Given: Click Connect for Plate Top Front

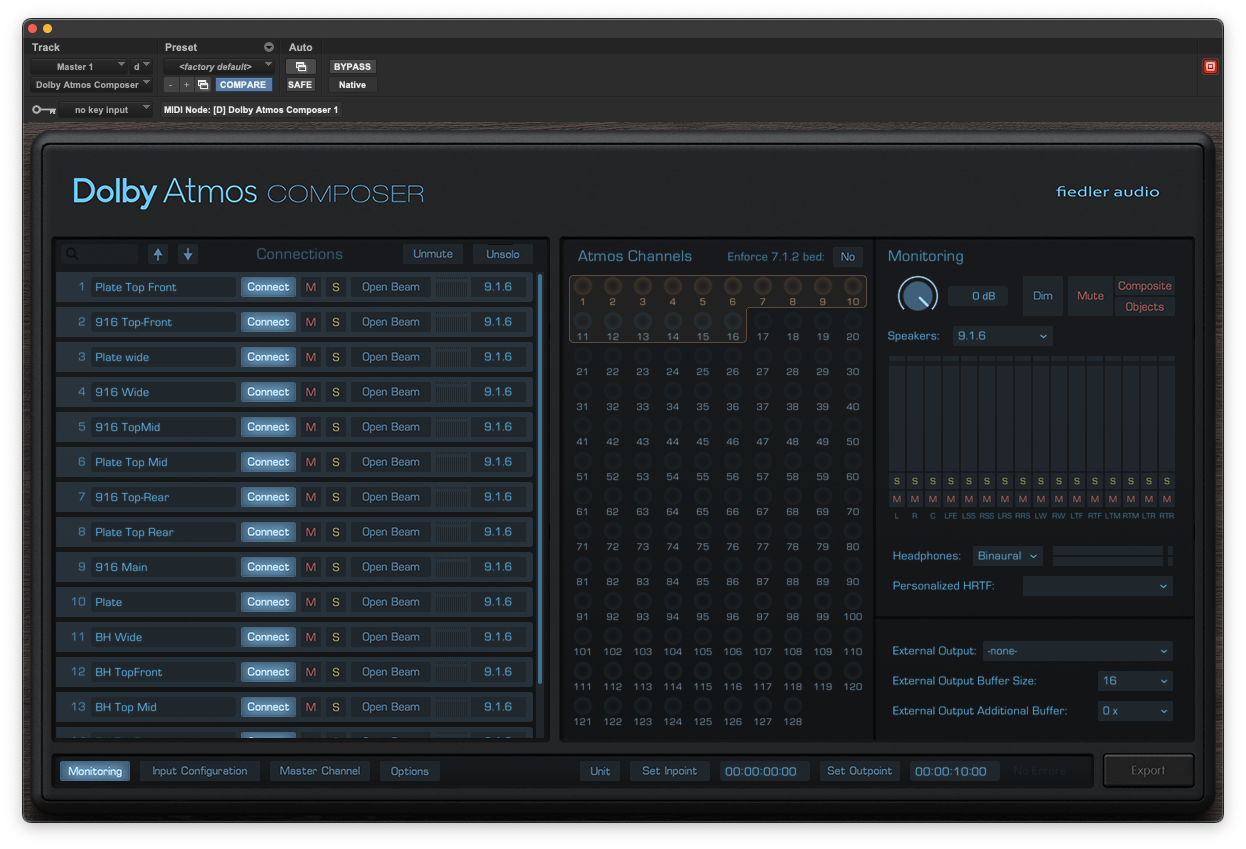Looking at the screenshot, I should pos(268,287).
